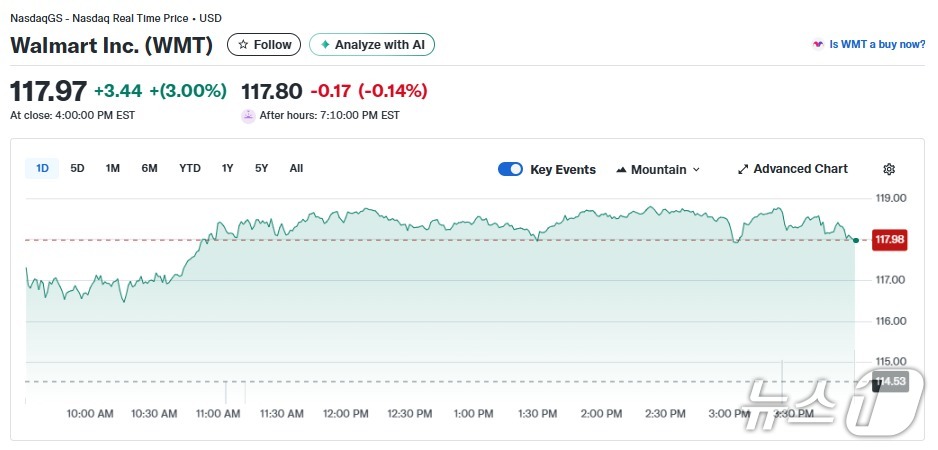Select the 1Y time range

tap(228, 168)
